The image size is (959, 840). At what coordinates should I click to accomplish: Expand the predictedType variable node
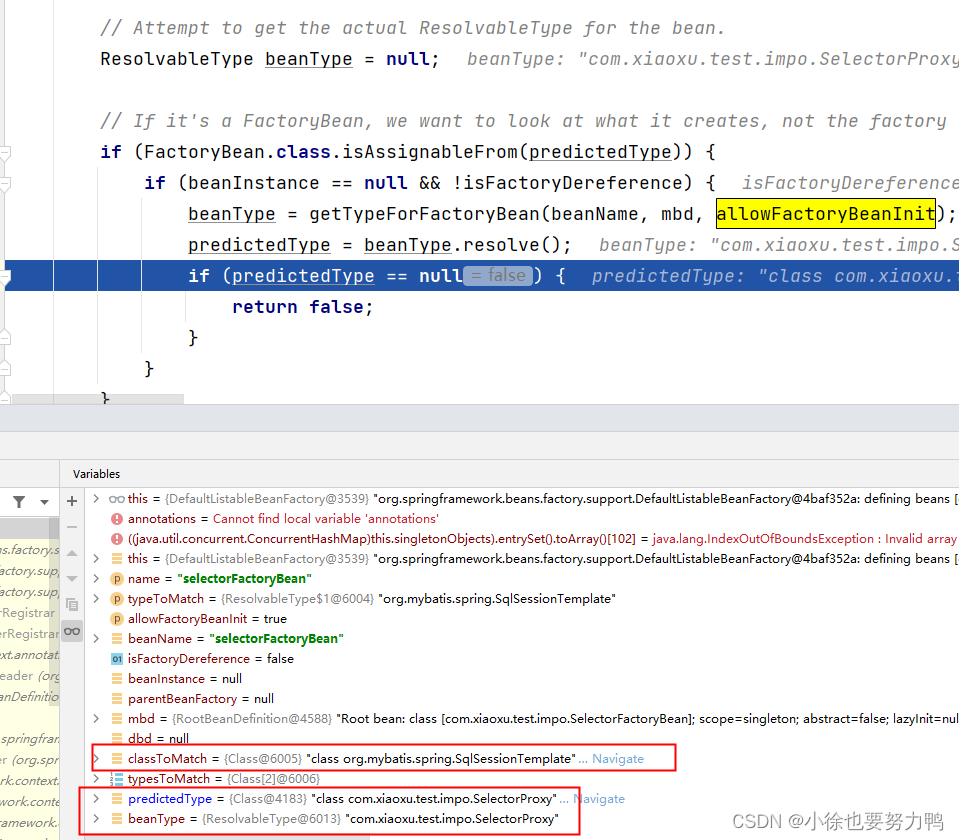click(96, 799)
